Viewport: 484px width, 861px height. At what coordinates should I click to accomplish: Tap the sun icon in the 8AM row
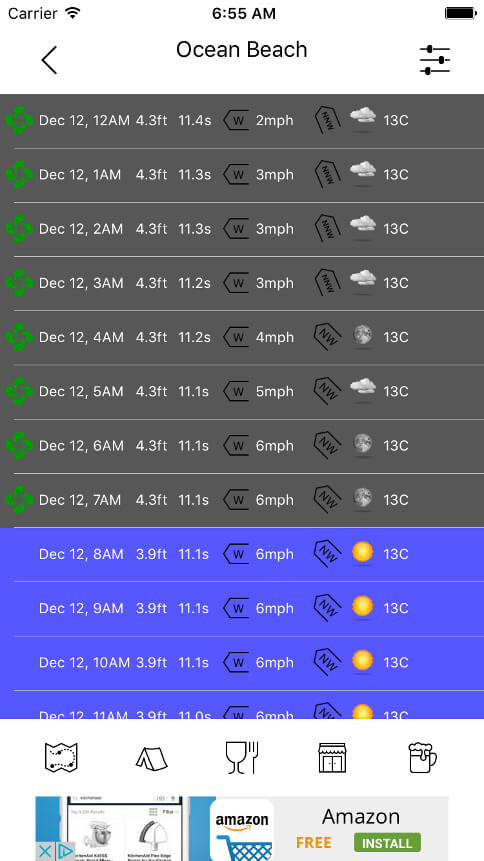(x=363, y=552)
